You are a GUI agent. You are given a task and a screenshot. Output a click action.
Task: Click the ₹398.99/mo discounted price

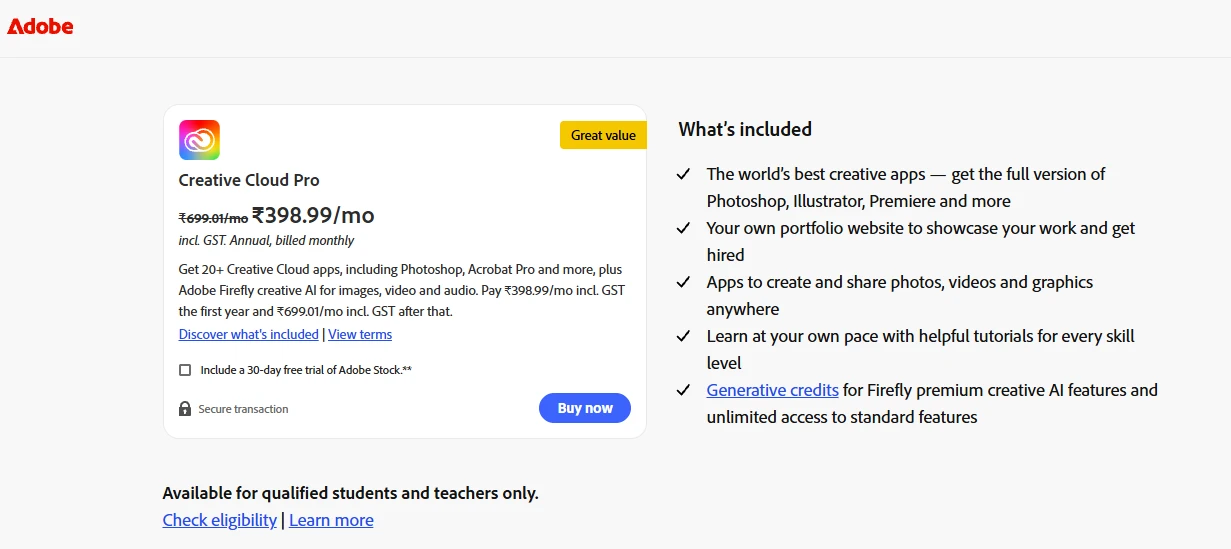[313, 215]
